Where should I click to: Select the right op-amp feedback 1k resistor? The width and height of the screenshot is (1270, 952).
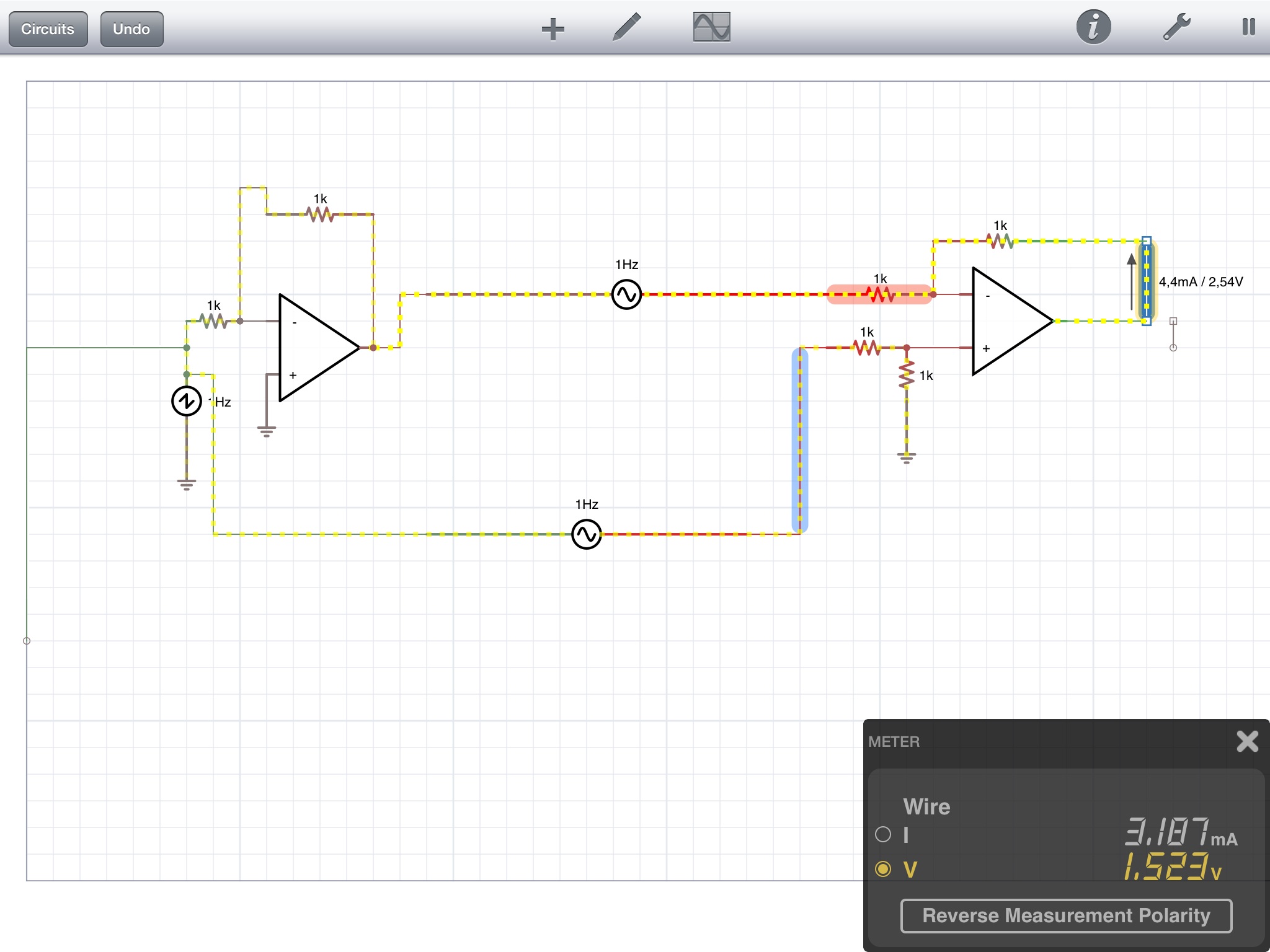click(x=1000, y=241)
